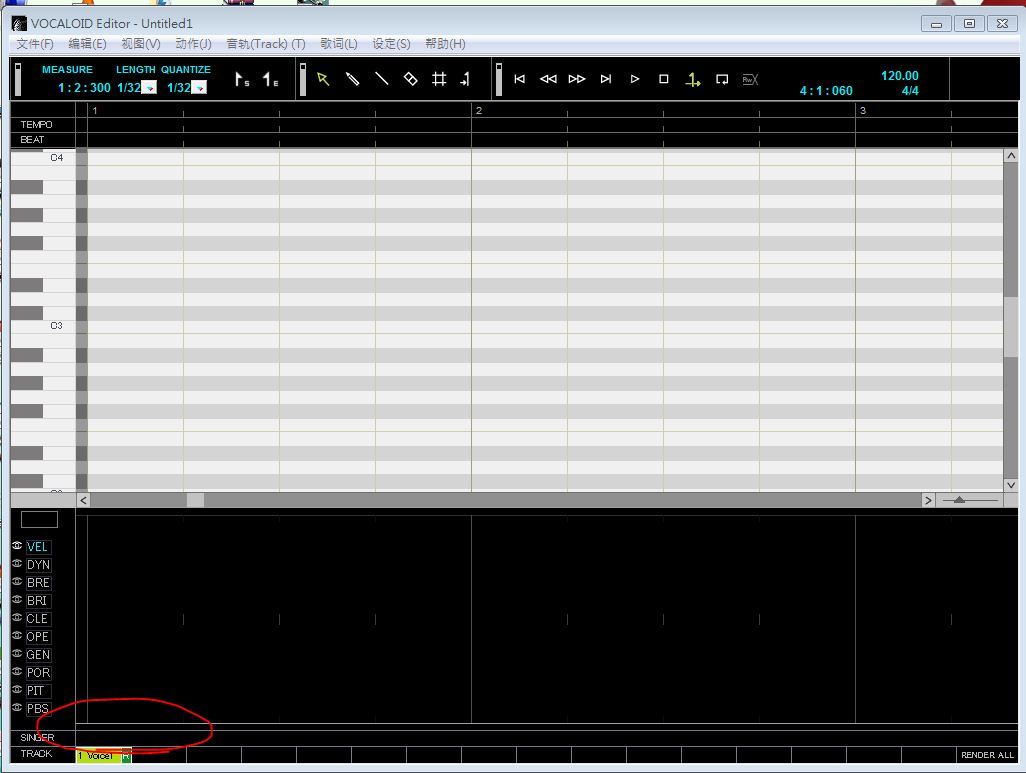Screen dimensions: 1026x773
Task: Click the ReWire icon
Action: pos(751,80)
